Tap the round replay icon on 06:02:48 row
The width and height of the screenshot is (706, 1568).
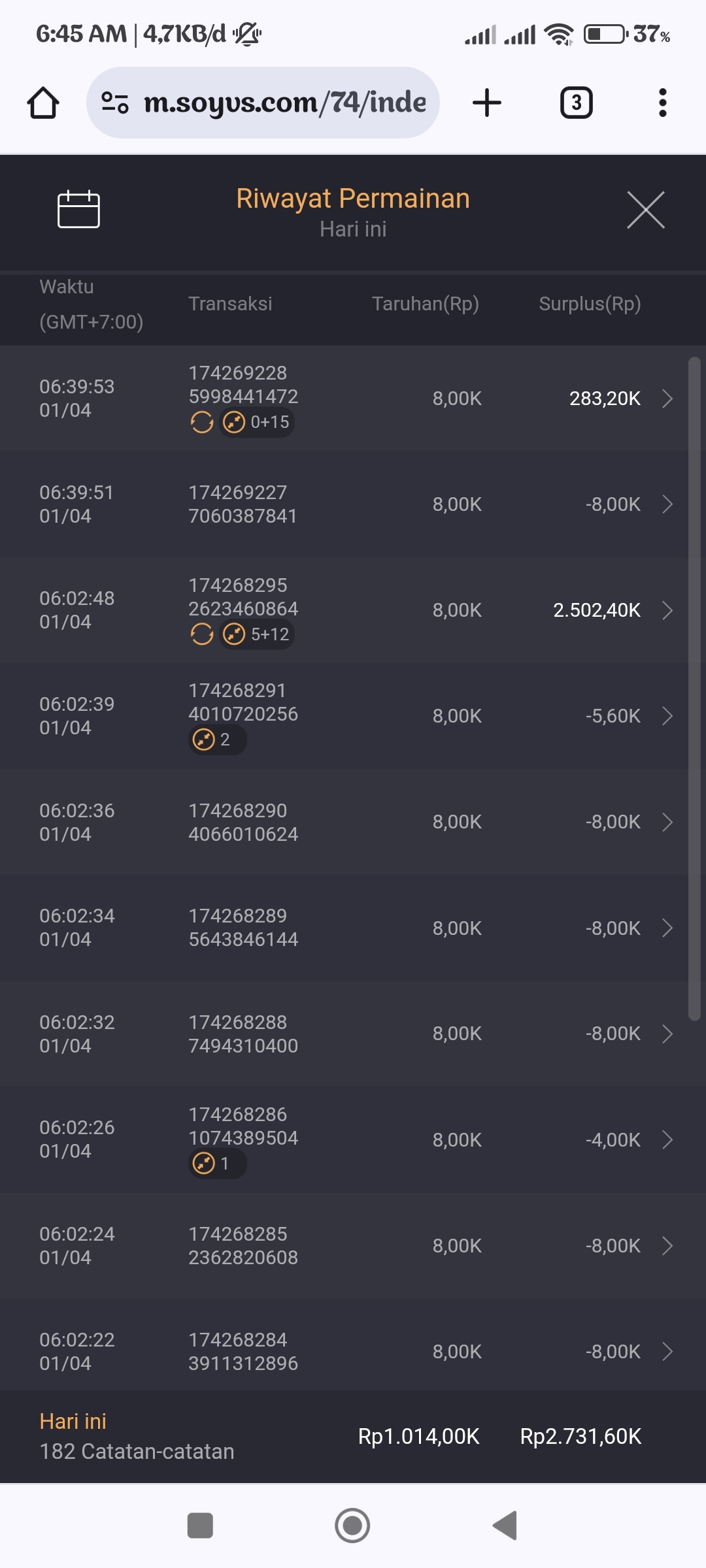click(202, 634)
